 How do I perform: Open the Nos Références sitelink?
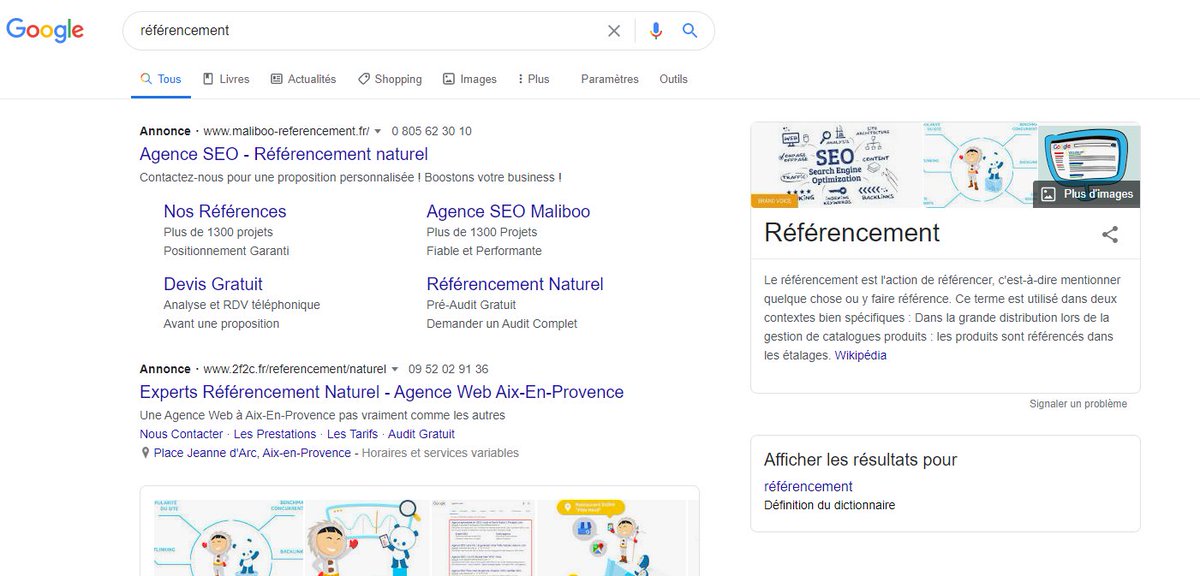(x=225, y=211)
